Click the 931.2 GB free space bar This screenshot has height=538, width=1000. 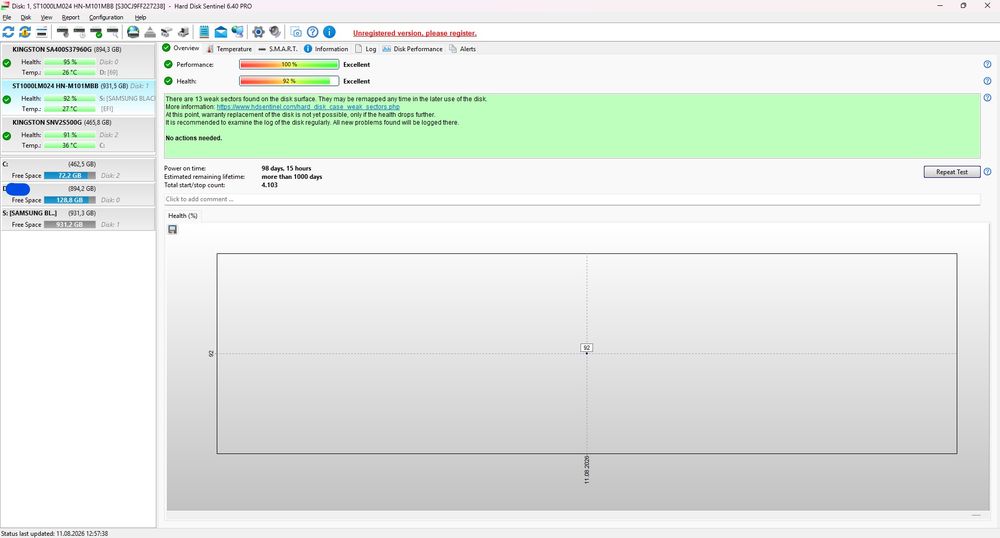(x=70, y=224)
